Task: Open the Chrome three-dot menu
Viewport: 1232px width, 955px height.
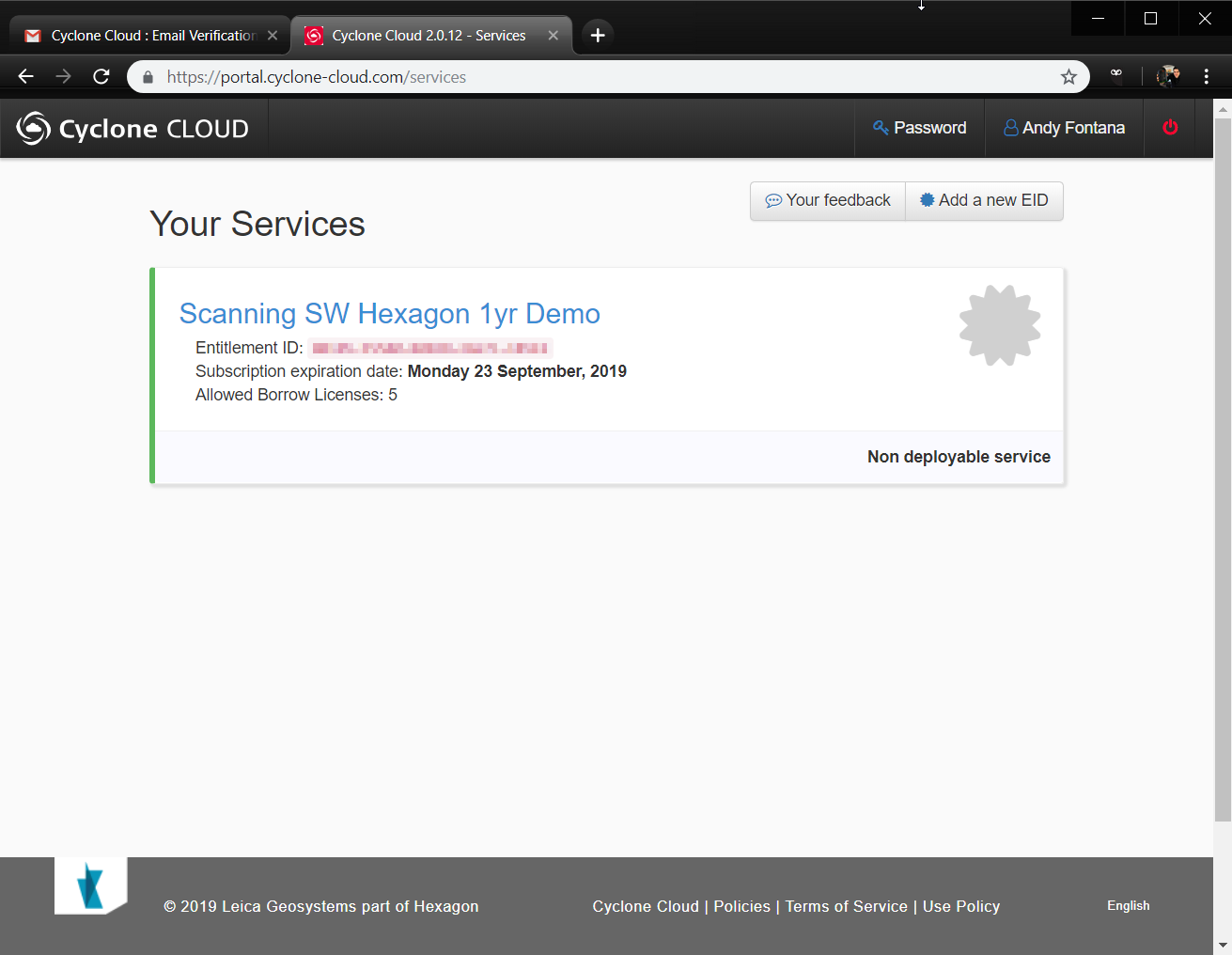Action: click(x=1207, y=77)
